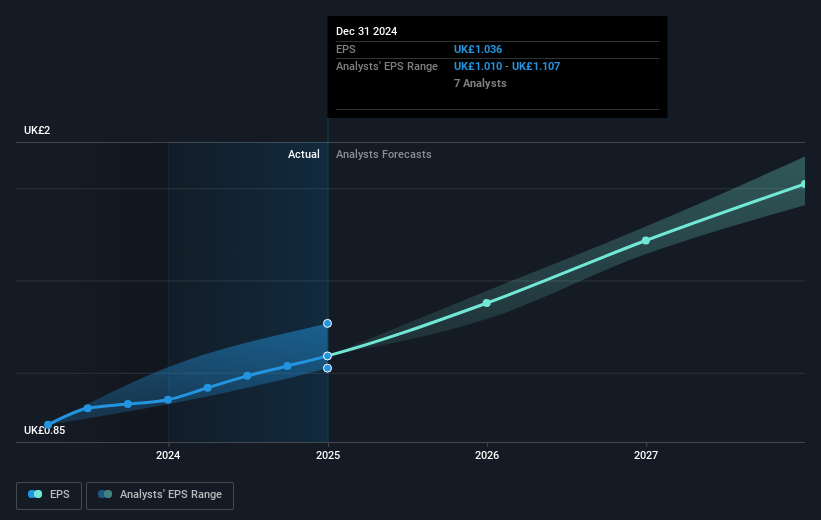Click the EPS point just before 2025

[x=287, y=366]
